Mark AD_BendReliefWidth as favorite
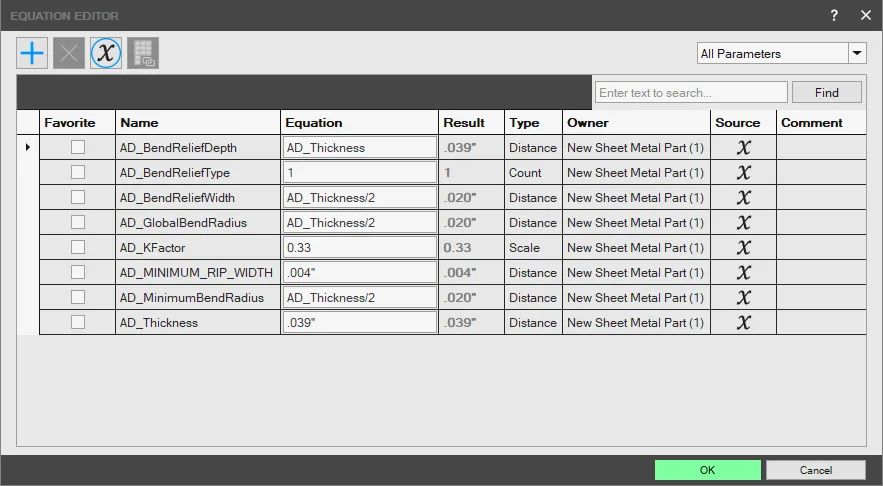Screen dimensions: 883x486 [78, 197]
